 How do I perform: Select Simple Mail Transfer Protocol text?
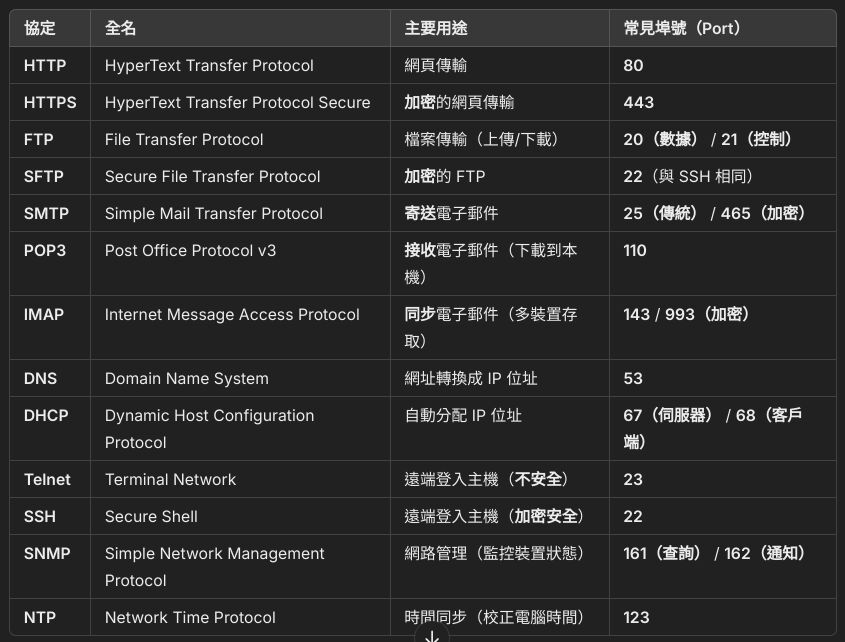pyautogui.click(x=214, y=213)
